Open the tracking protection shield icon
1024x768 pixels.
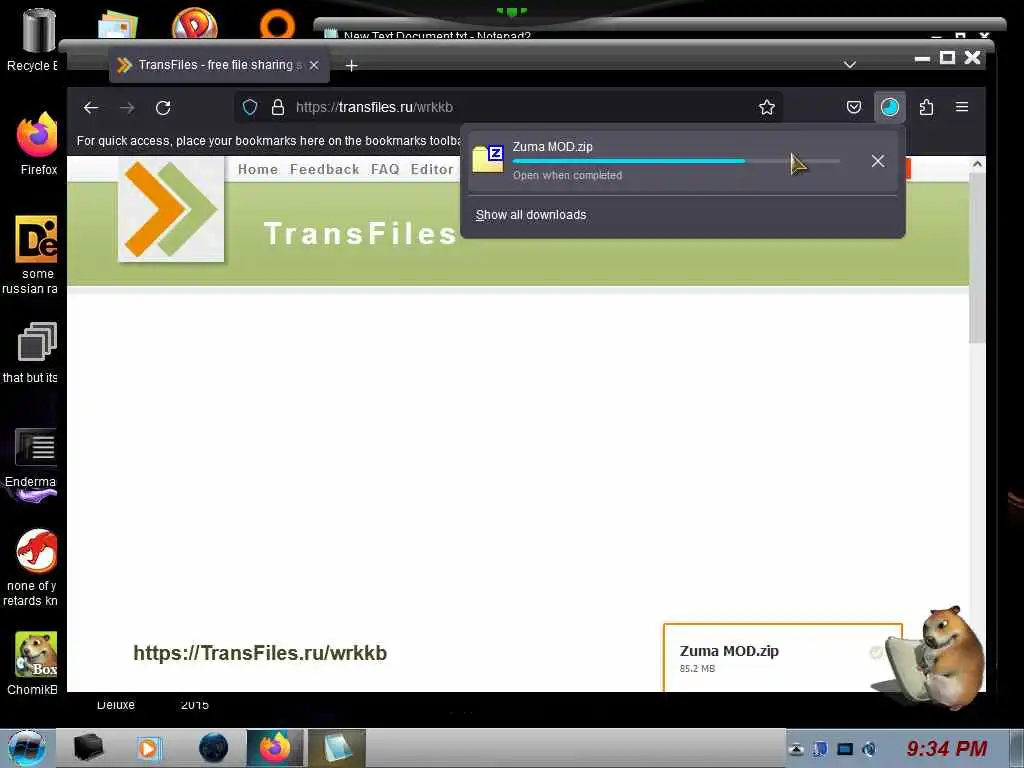pyautogui.click(x=250, y=107)
